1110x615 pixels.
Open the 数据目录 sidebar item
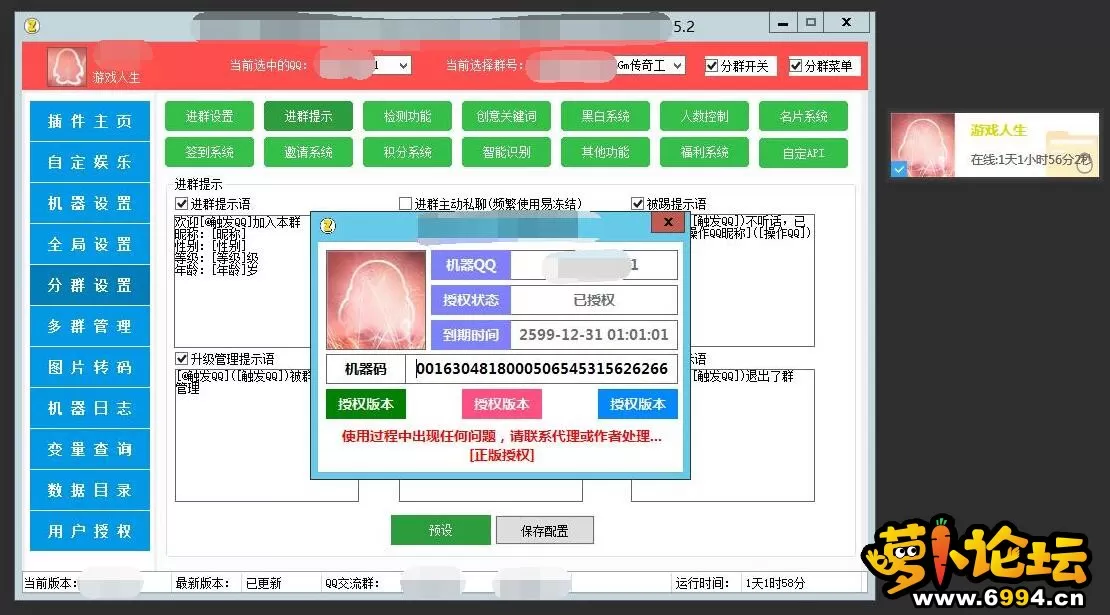(x=90, y=490)
